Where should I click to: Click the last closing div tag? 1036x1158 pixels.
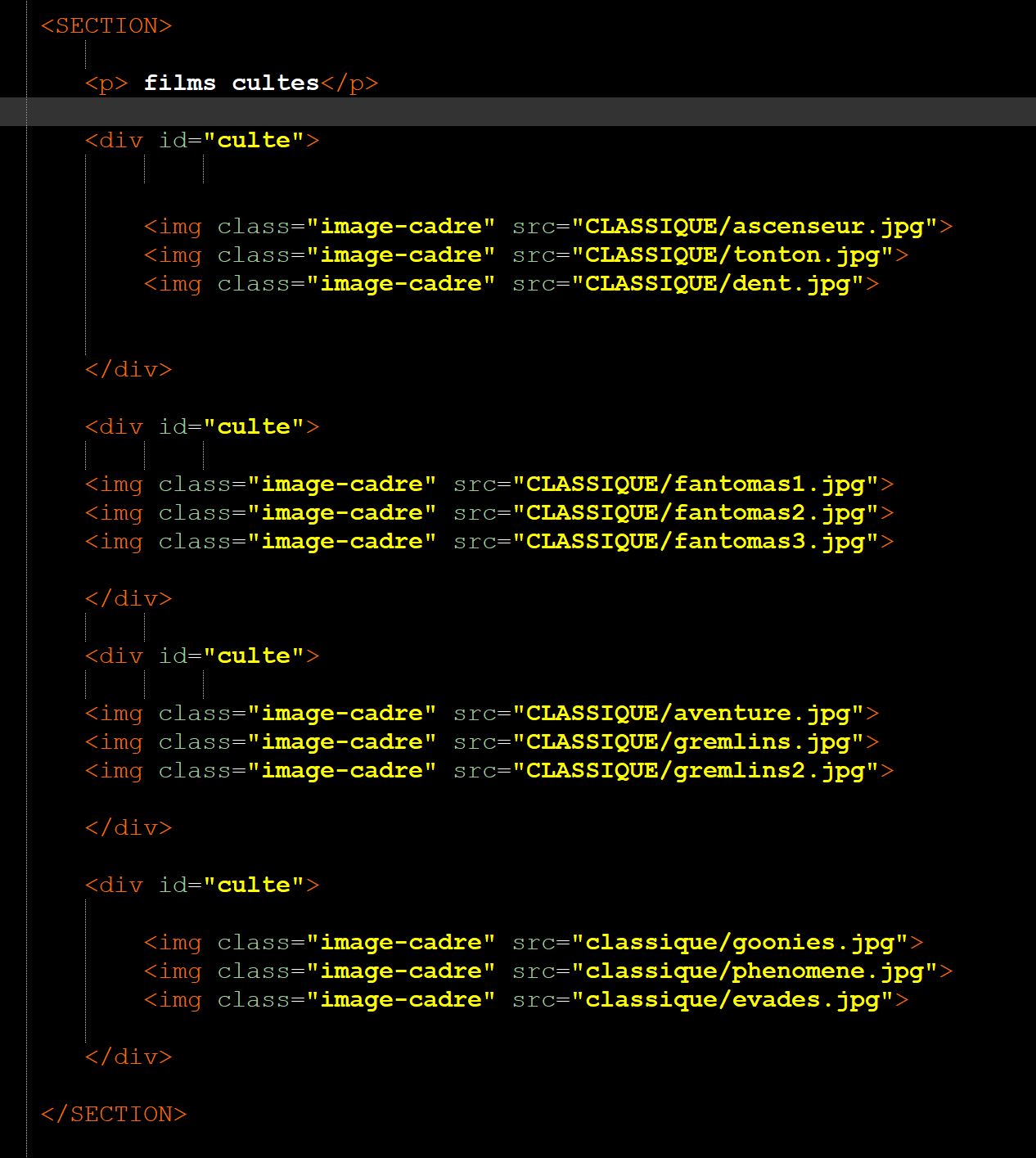coord(128,1057)
